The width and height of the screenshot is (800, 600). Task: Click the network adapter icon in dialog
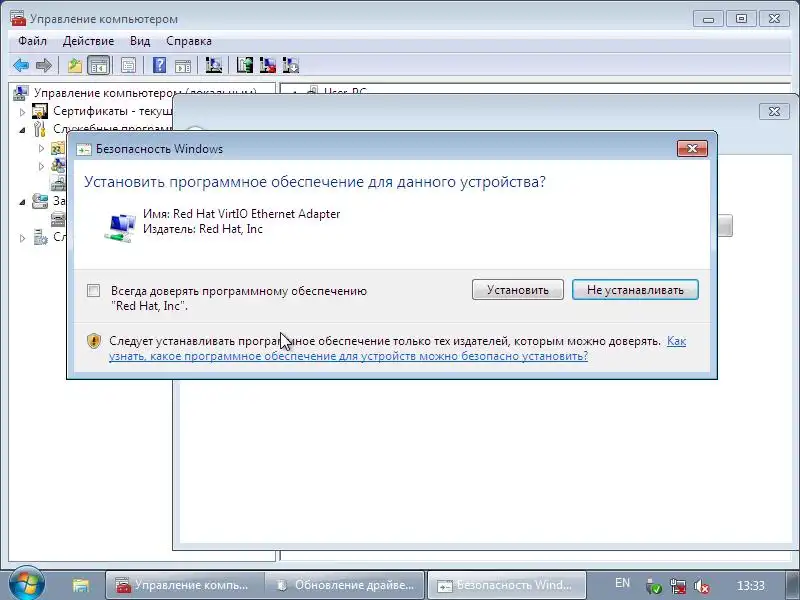coord(120,227)
